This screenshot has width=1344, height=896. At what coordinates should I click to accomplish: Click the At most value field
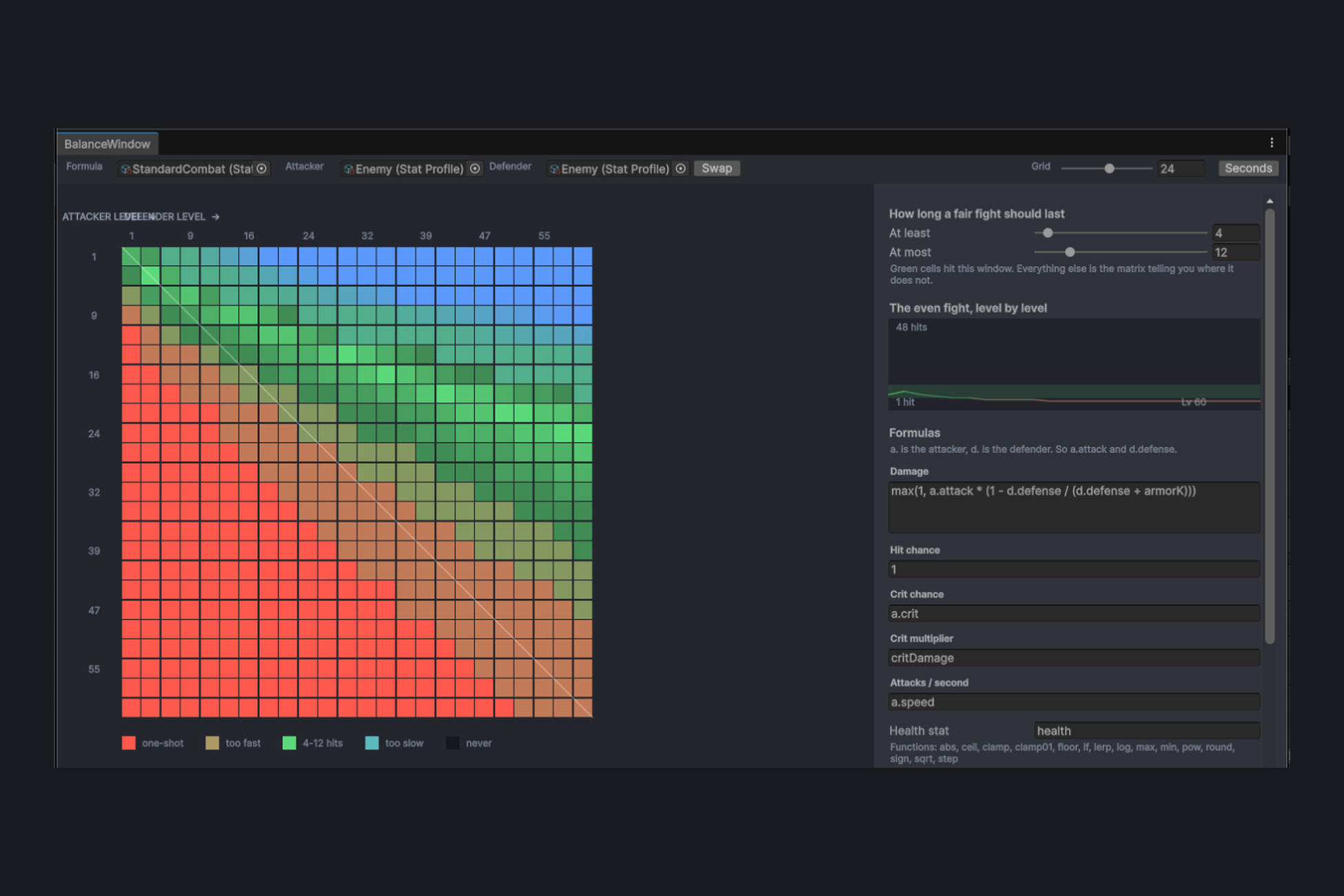click(x=1236, y=252)
